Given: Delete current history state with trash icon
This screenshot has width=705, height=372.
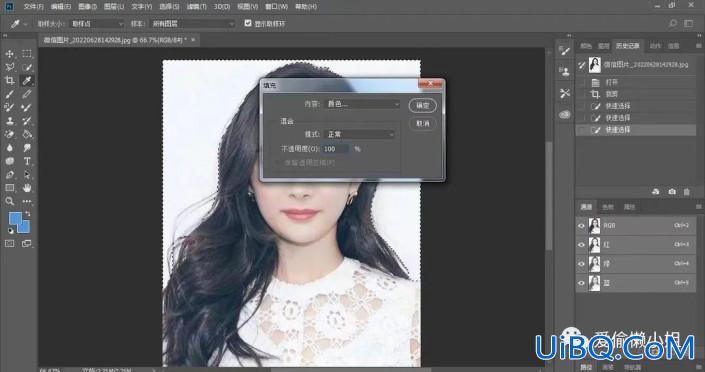Looking at the screenshot, I should (x=687, y=192).
